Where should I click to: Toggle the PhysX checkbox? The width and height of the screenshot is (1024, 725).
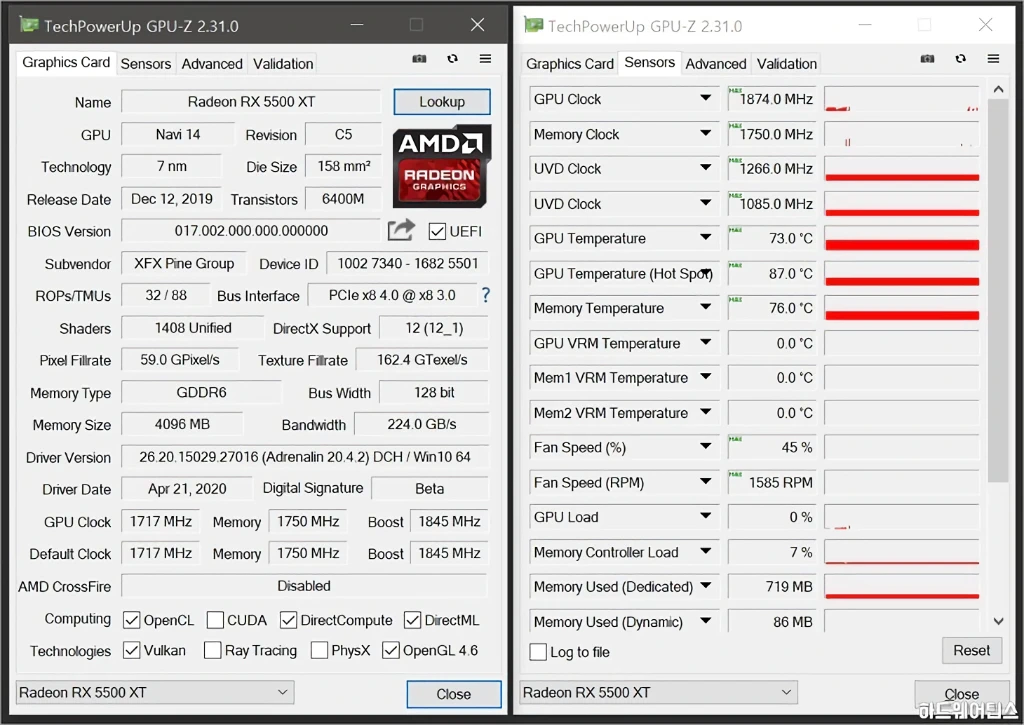(319, 650)
